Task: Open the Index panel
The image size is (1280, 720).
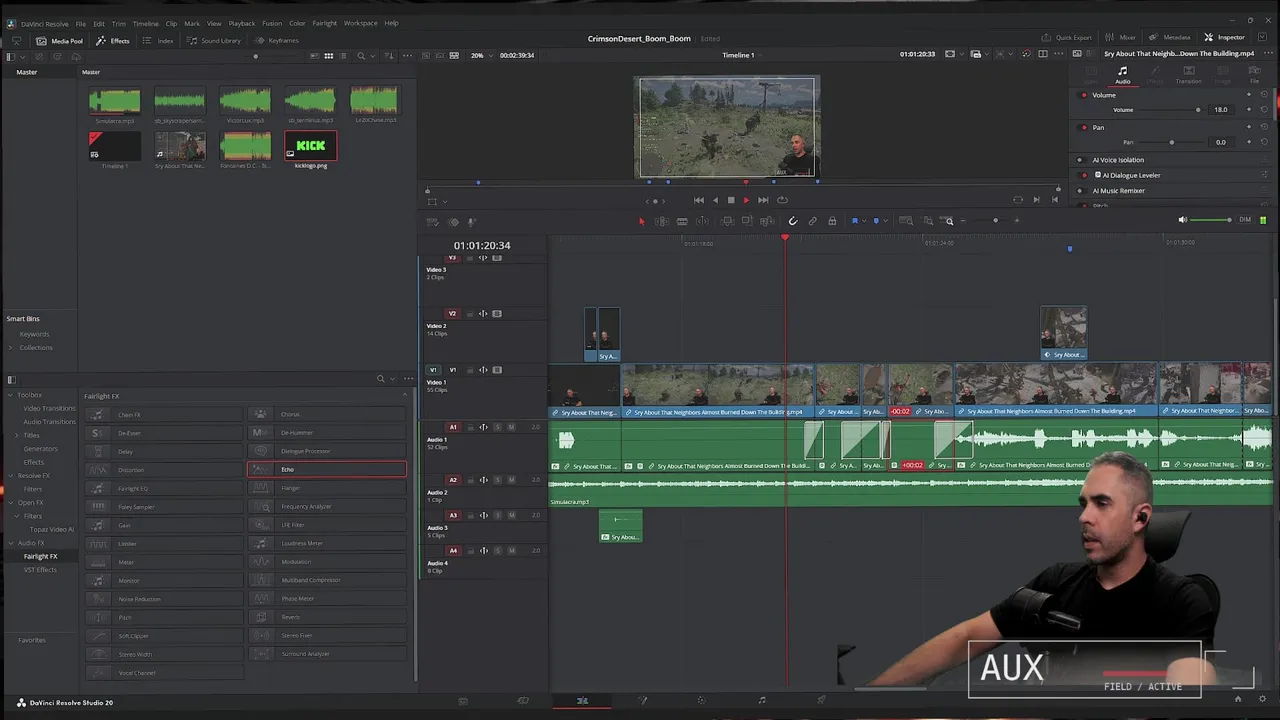Action: 158,41
